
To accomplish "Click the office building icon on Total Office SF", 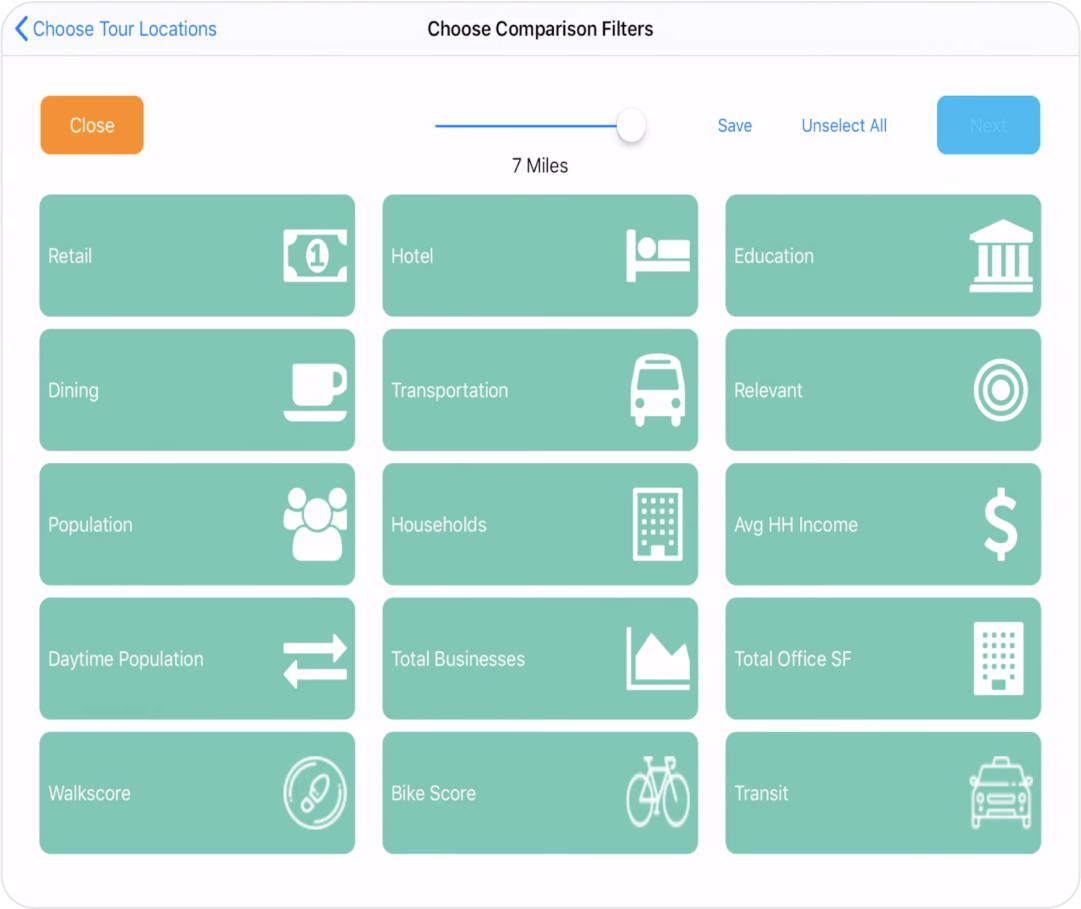I will pyautogui.click(x=998, y=659).
